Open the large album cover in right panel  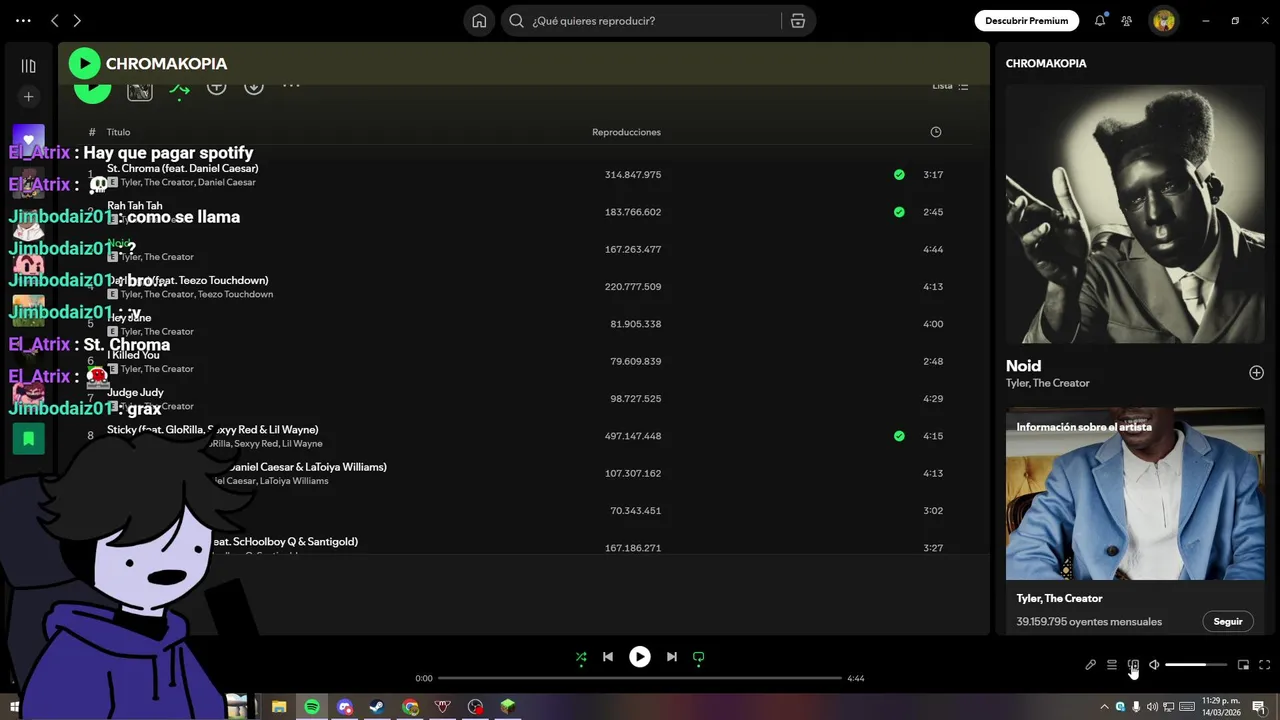[x=1135, y=214]
